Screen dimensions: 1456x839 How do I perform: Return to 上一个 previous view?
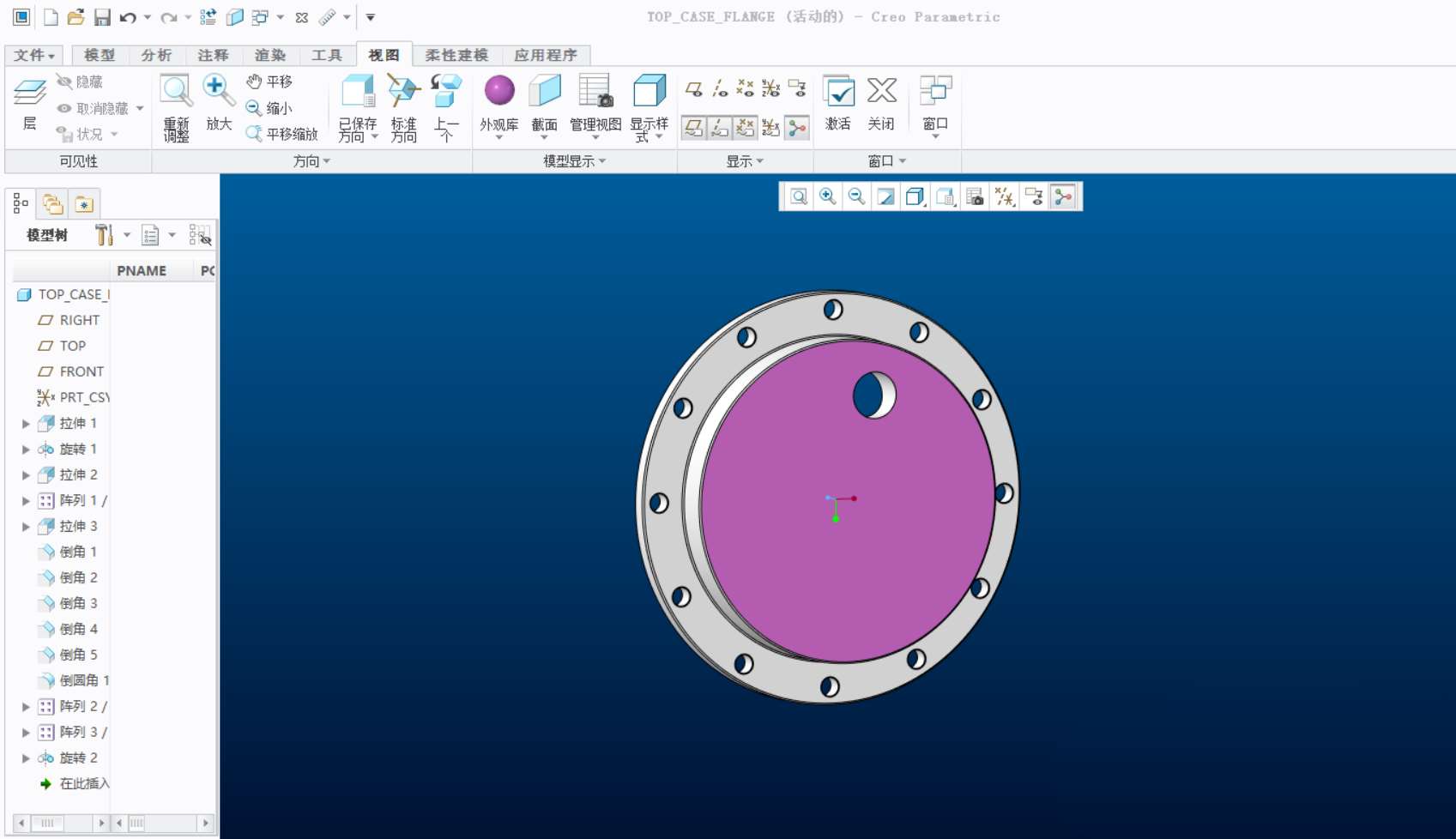[x=446, y=108]
